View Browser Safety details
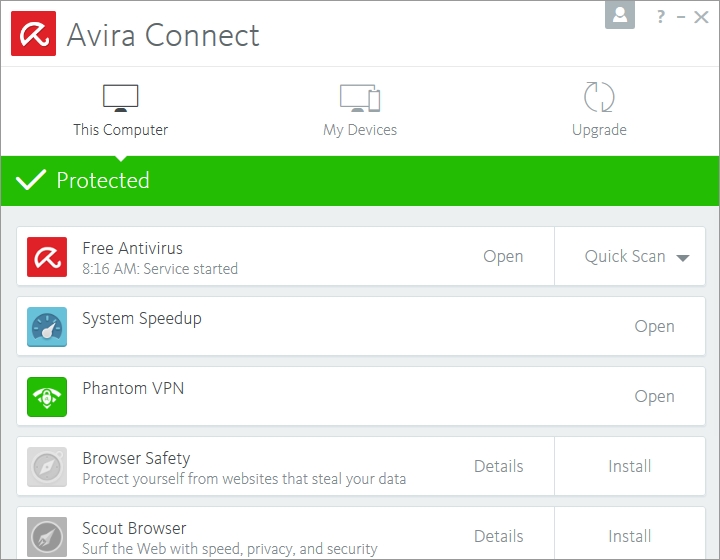 (x=498, y=466)
